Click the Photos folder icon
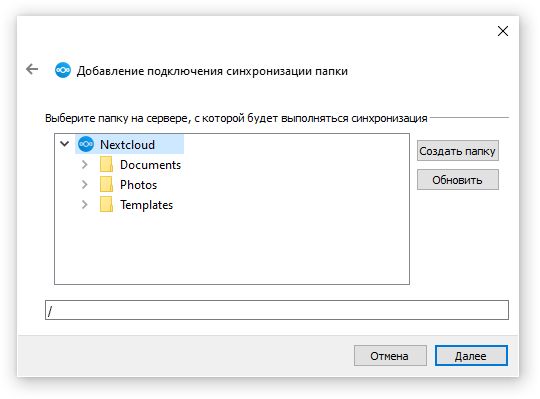Viewport: 540px width, 399px height. [106, 185]
